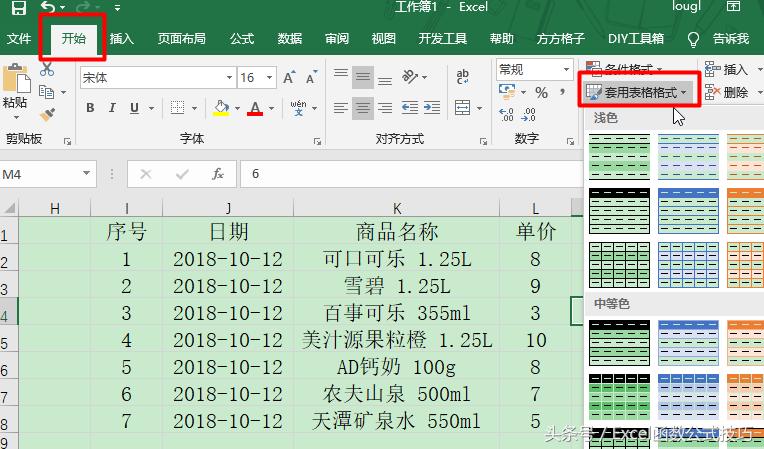Toggle underline formatting

134,108
